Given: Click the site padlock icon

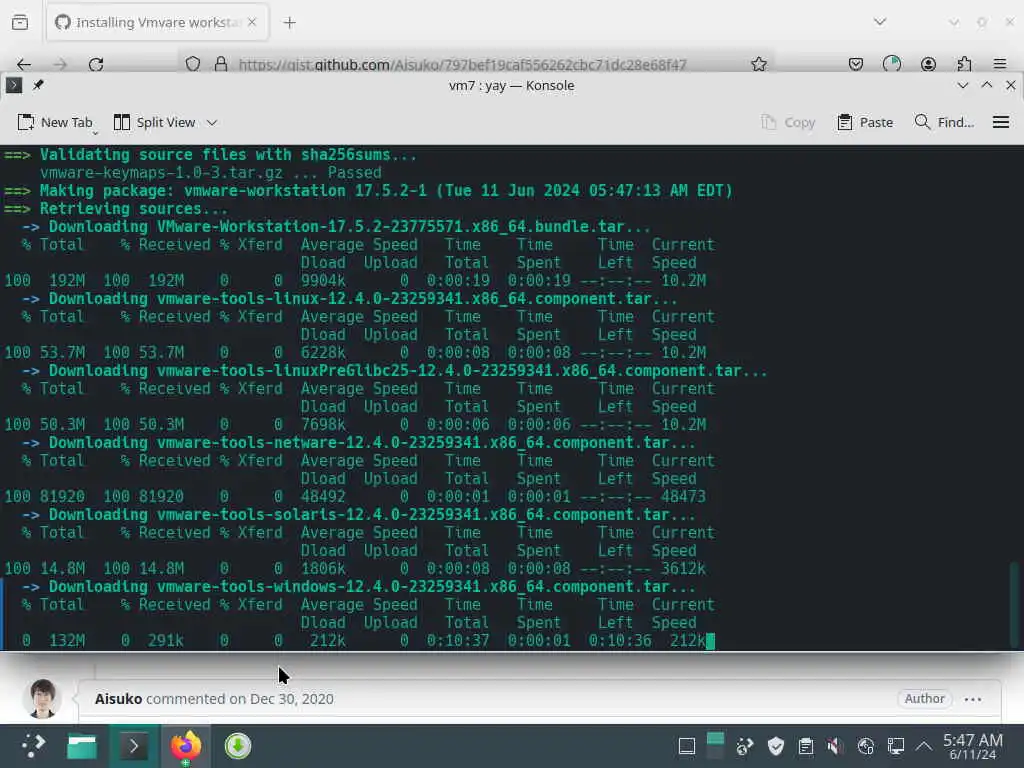Looking at the screenshot, I should click(221, 64).
